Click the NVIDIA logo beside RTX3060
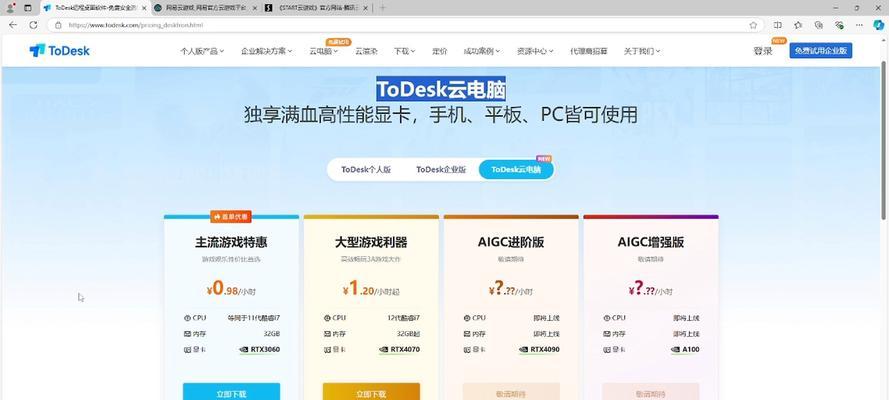Screen dimensions: 889x400 click(244, 350)
